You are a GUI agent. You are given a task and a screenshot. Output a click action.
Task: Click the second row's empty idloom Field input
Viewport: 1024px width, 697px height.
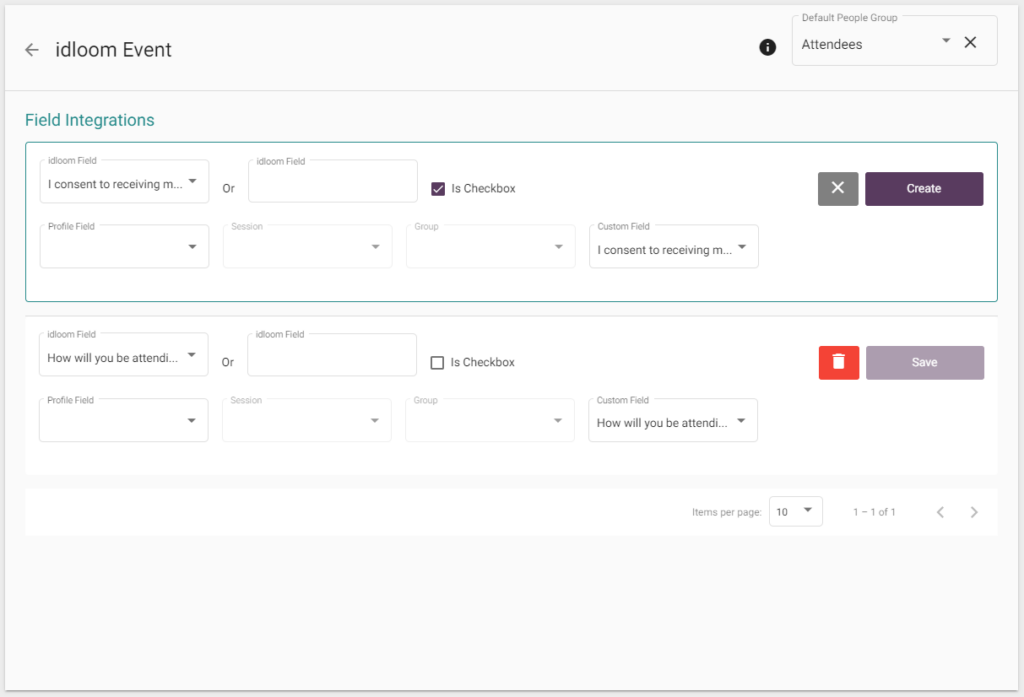331,357
